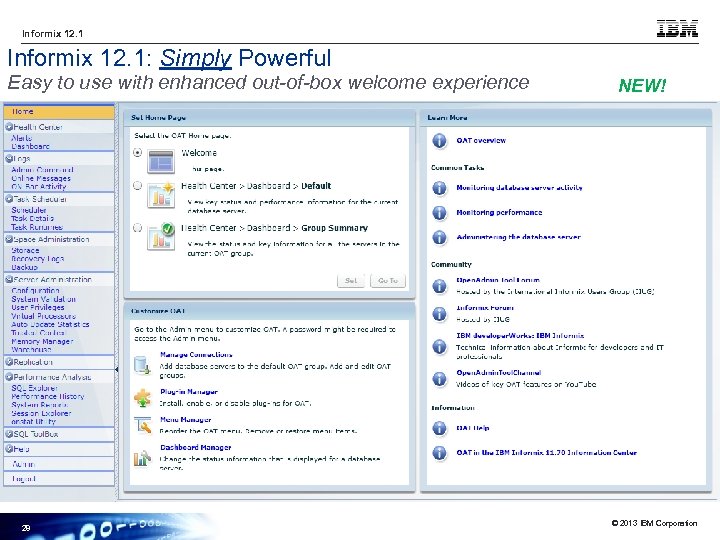Open the Monitoring performance link
This screenshot has width=720, height=540.
click(x=499, y=213)
